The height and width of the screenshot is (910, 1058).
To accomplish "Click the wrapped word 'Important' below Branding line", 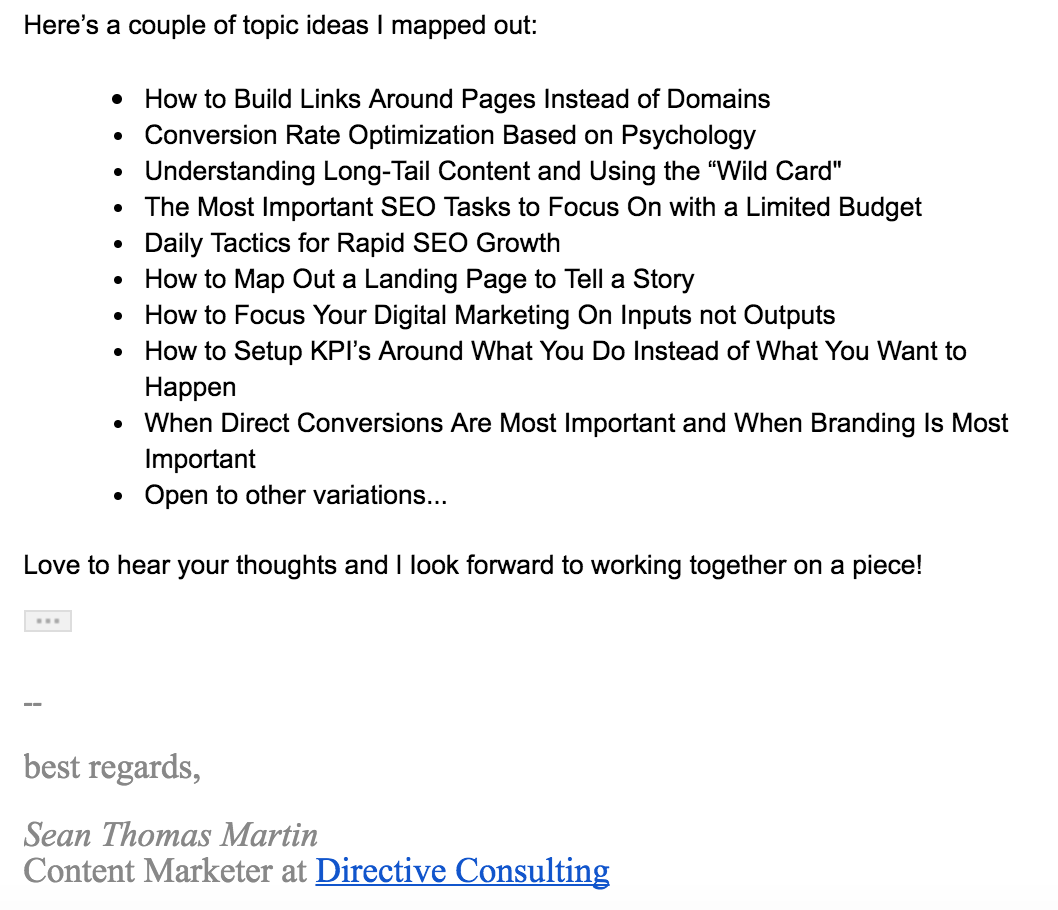I will pyautogui.click(x=200, y=459).
